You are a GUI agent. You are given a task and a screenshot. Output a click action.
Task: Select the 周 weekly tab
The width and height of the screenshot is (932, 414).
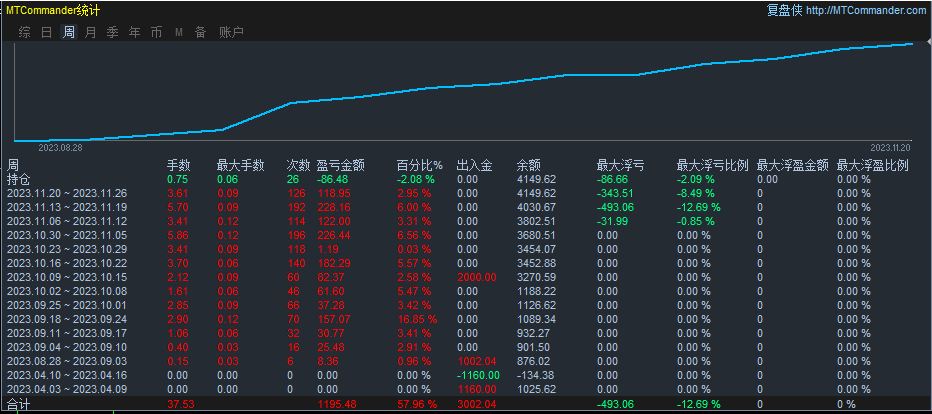coord(69,33)
